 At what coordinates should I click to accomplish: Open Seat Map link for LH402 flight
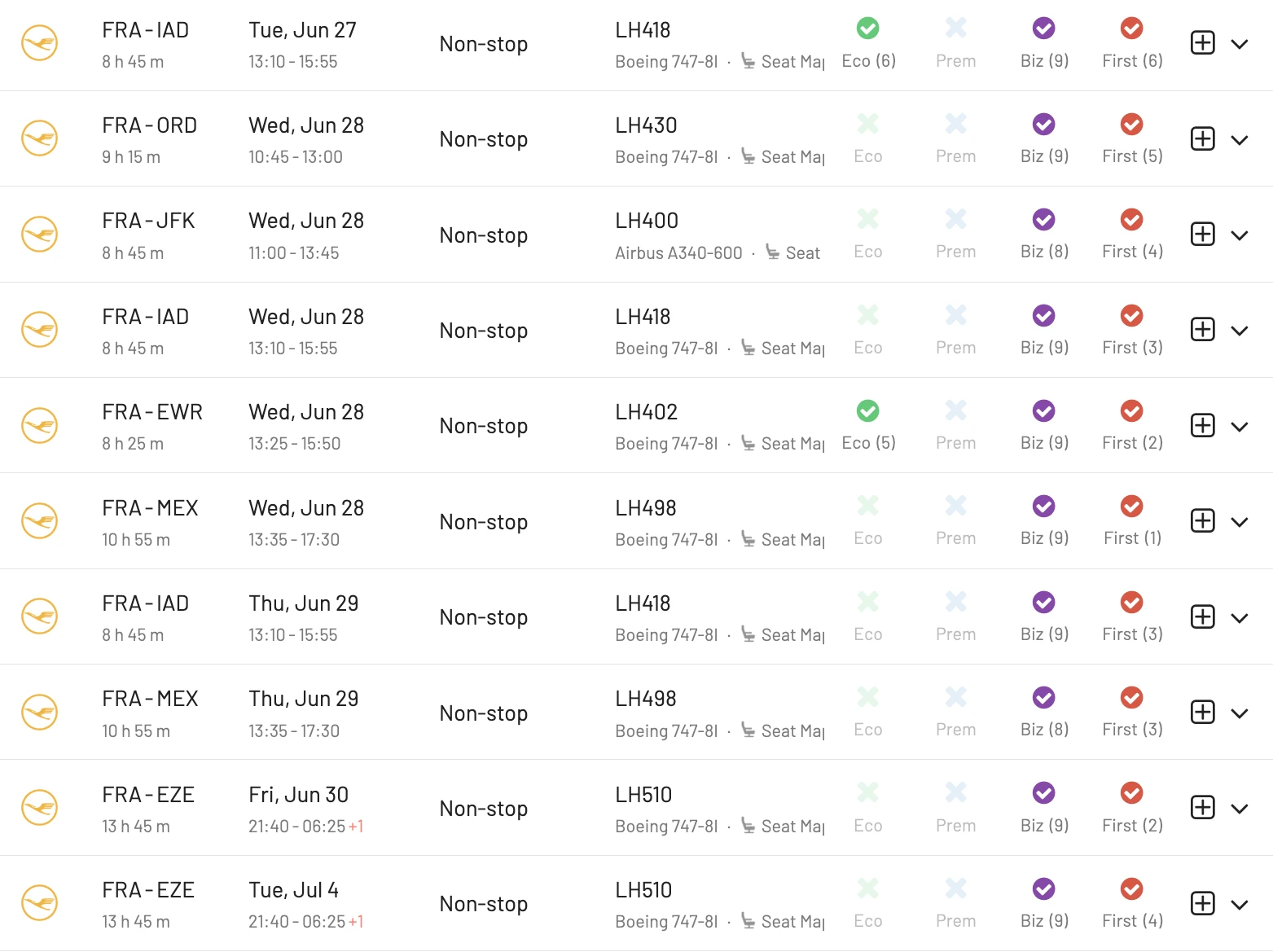click(784, 444)
